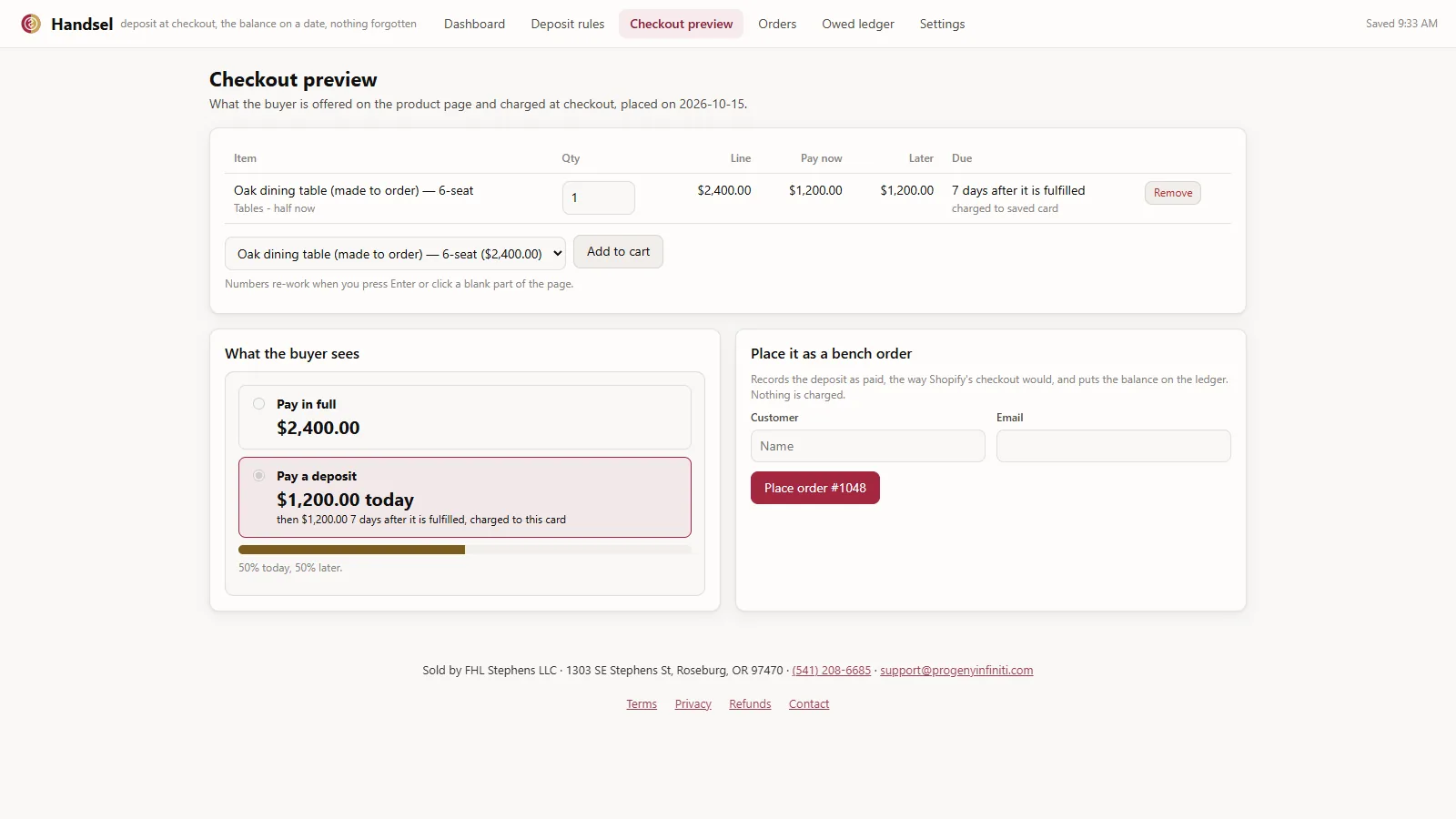This screenshot has height=819, width=1456.
Task: Click the $1,200.00 Pay now cell
Action: [x=815, y=190]
